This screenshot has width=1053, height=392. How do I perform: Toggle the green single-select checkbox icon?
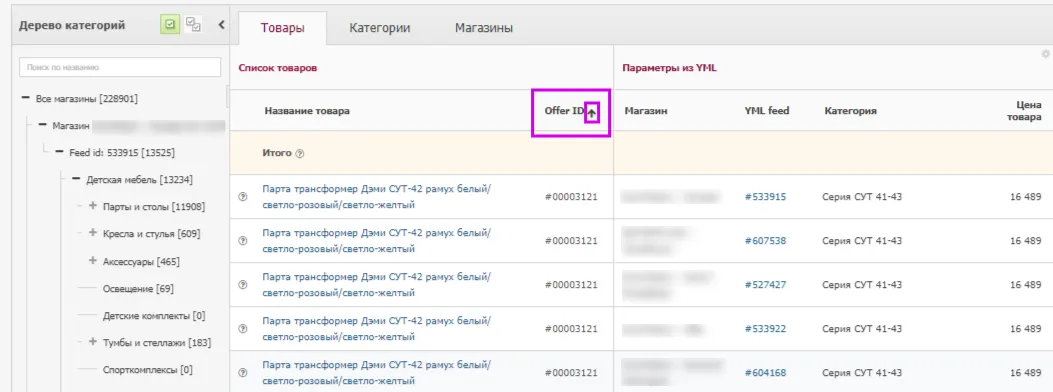[x=170, y=25]
